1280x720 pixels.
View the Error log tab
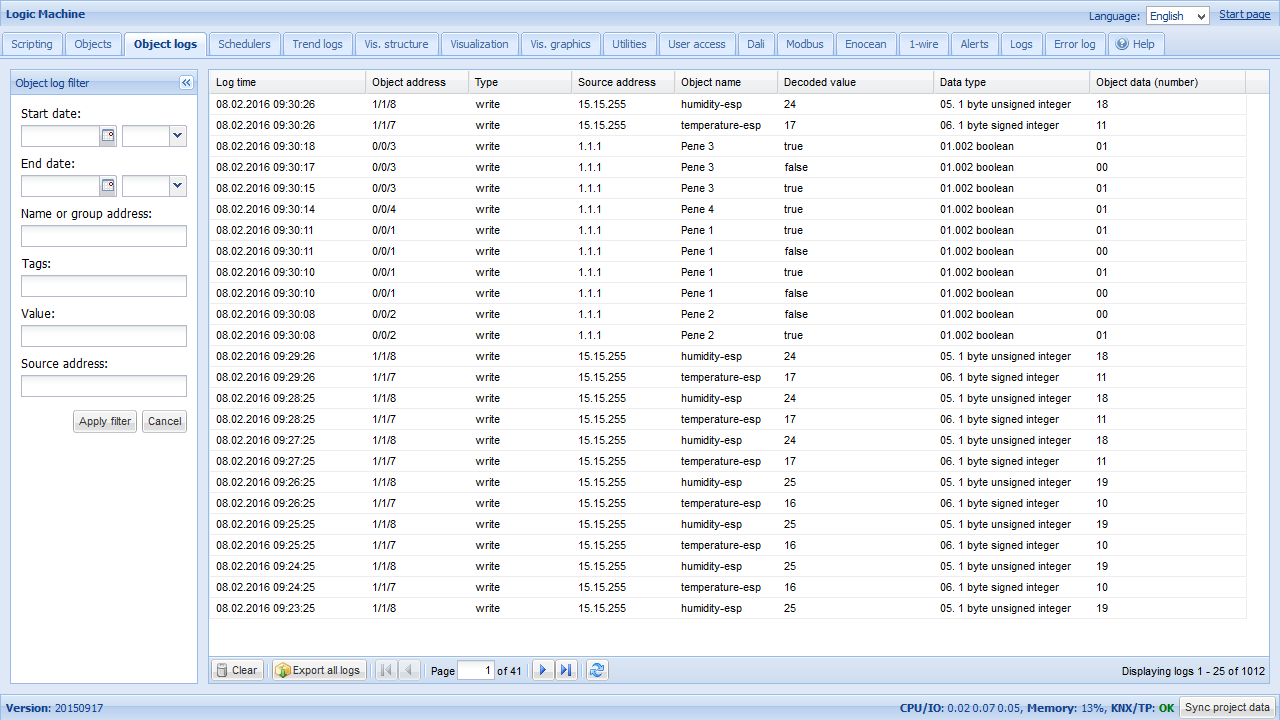(1074, 44)
